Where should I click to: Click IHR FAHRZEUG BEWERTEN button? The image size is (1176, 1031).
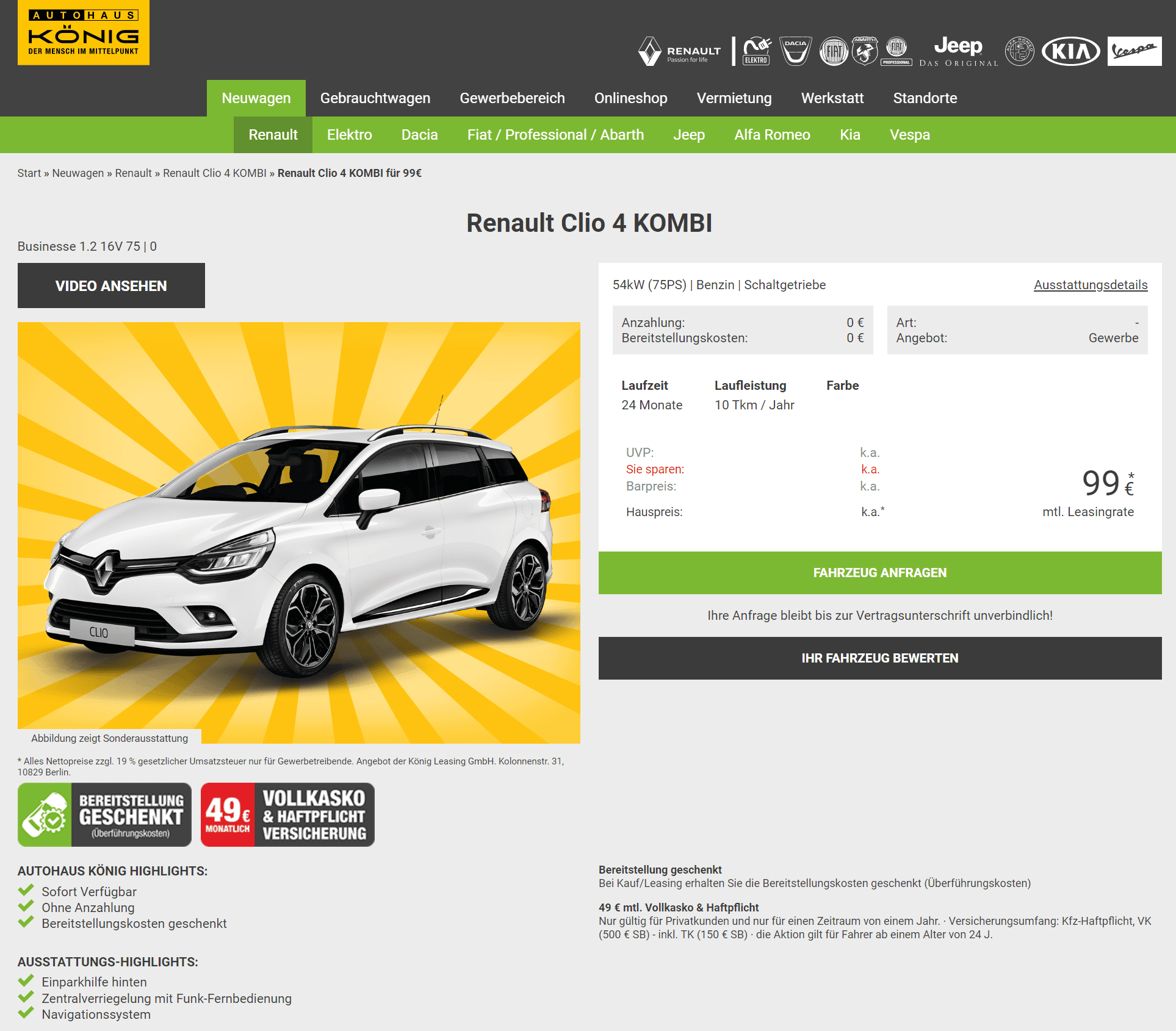pyautogui.click(x=880, y=658)
